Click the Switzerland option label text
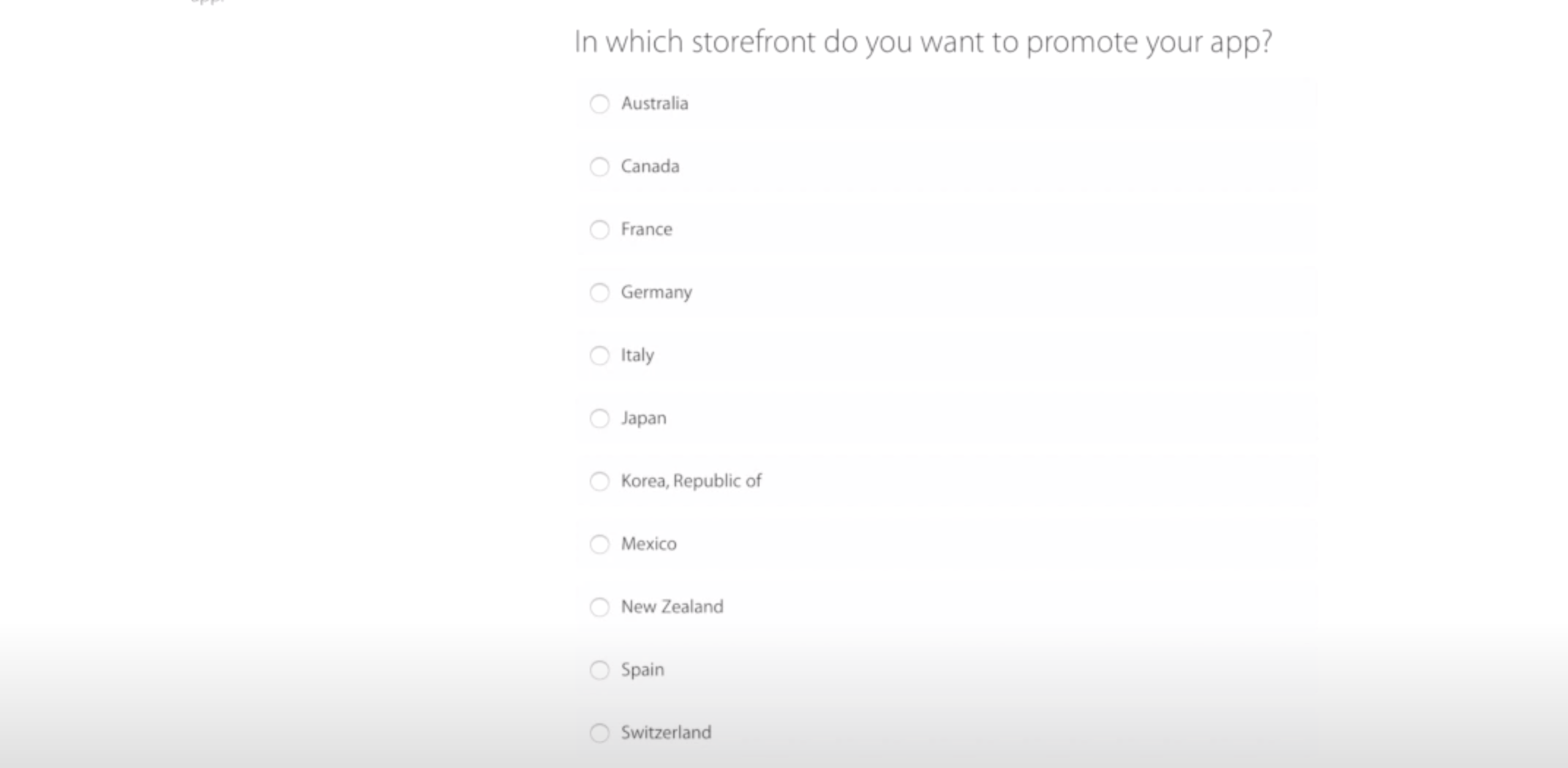Image resolution: width=1568 pixels, height=768 pixels. coord(667,733)
